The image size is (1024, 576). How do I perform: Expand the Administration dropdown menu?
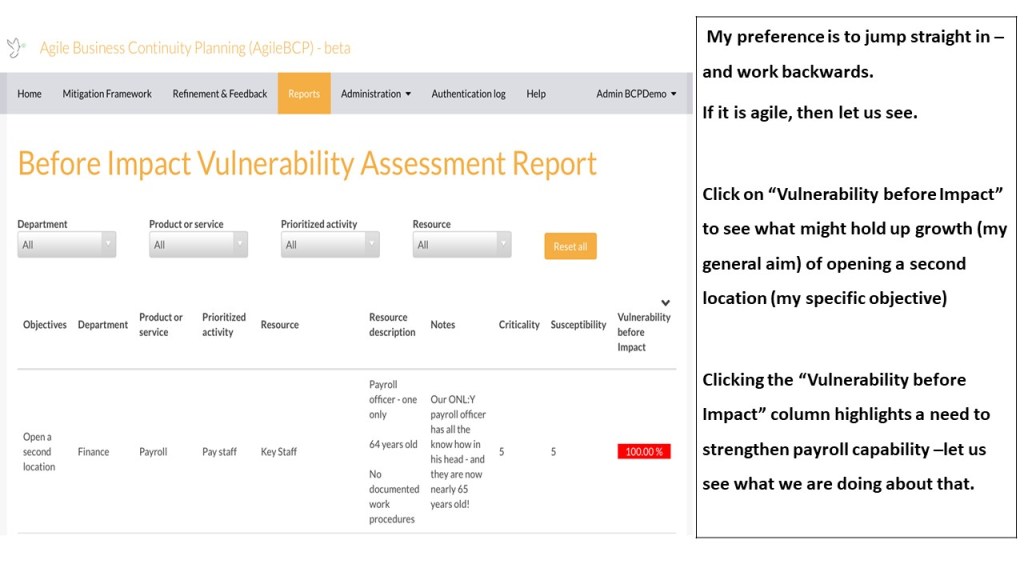pos(376,94)
